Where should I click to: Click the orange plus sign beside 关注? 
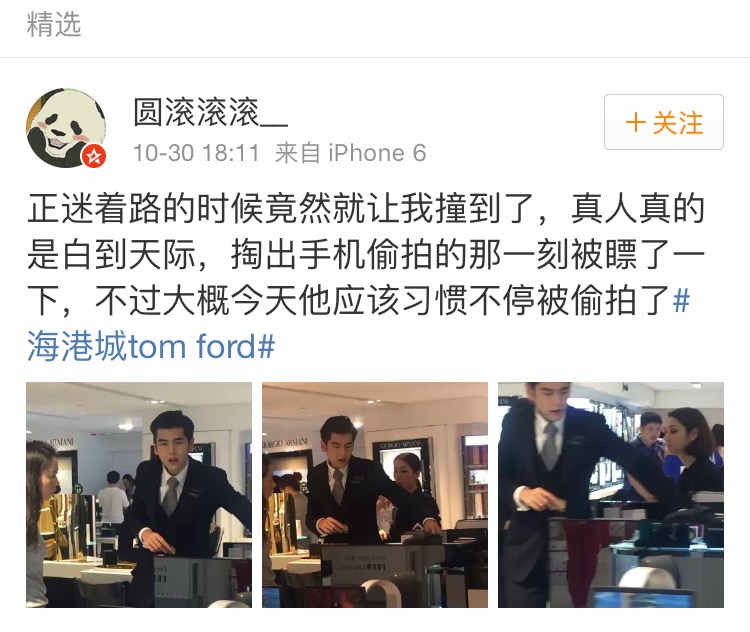(636, 122)
